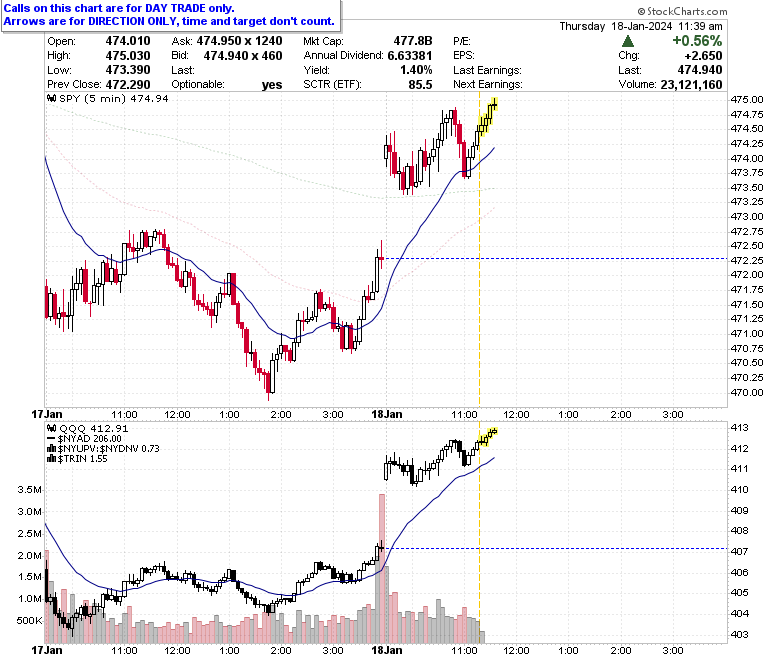Click the blue dashed prev-close line in SPY chart
This screenshot has width=780, height=659.
tap(556, 259)
